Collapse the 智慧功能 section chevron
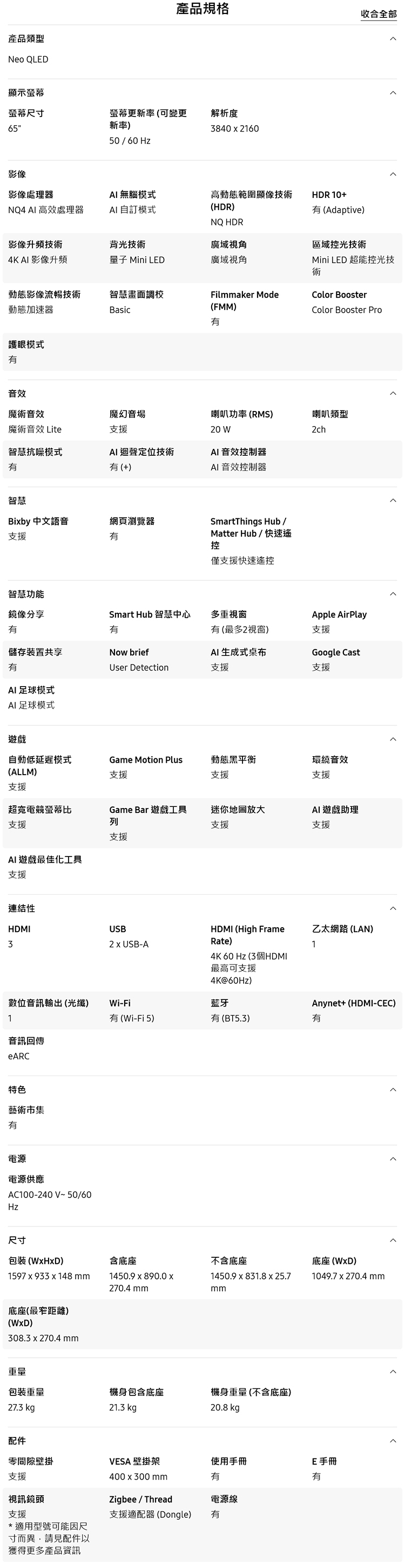The height and width of the screenshot is (1568, 405). click(392, 594)
